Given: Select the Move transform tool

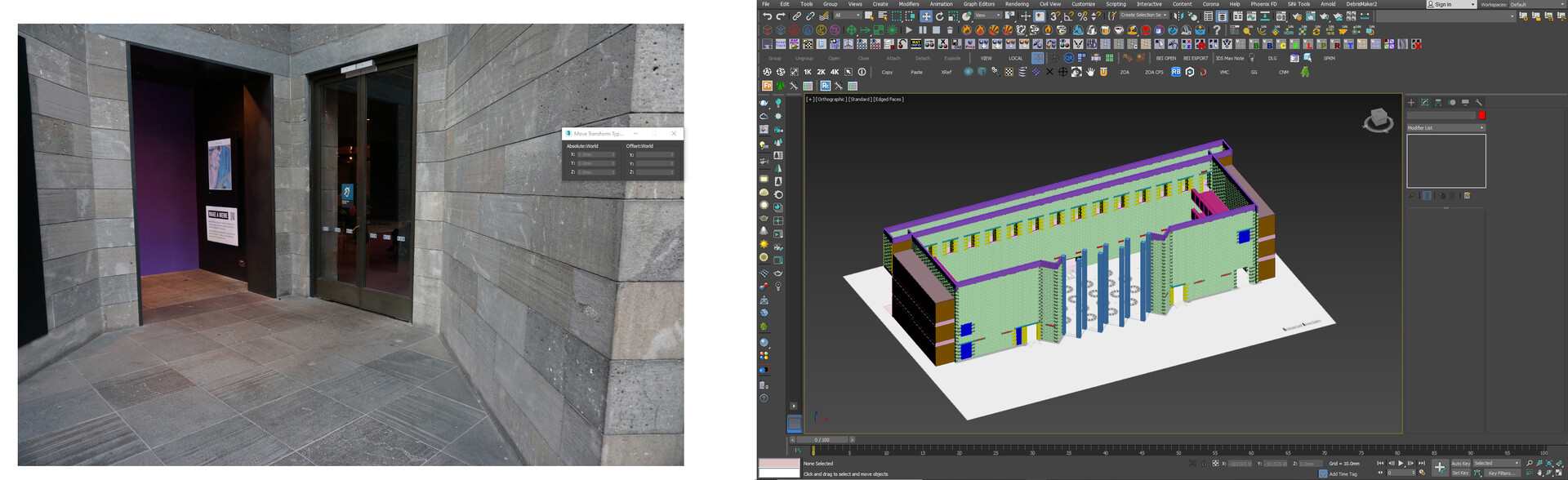Looking at the screenshot, I should pos(925,16).
